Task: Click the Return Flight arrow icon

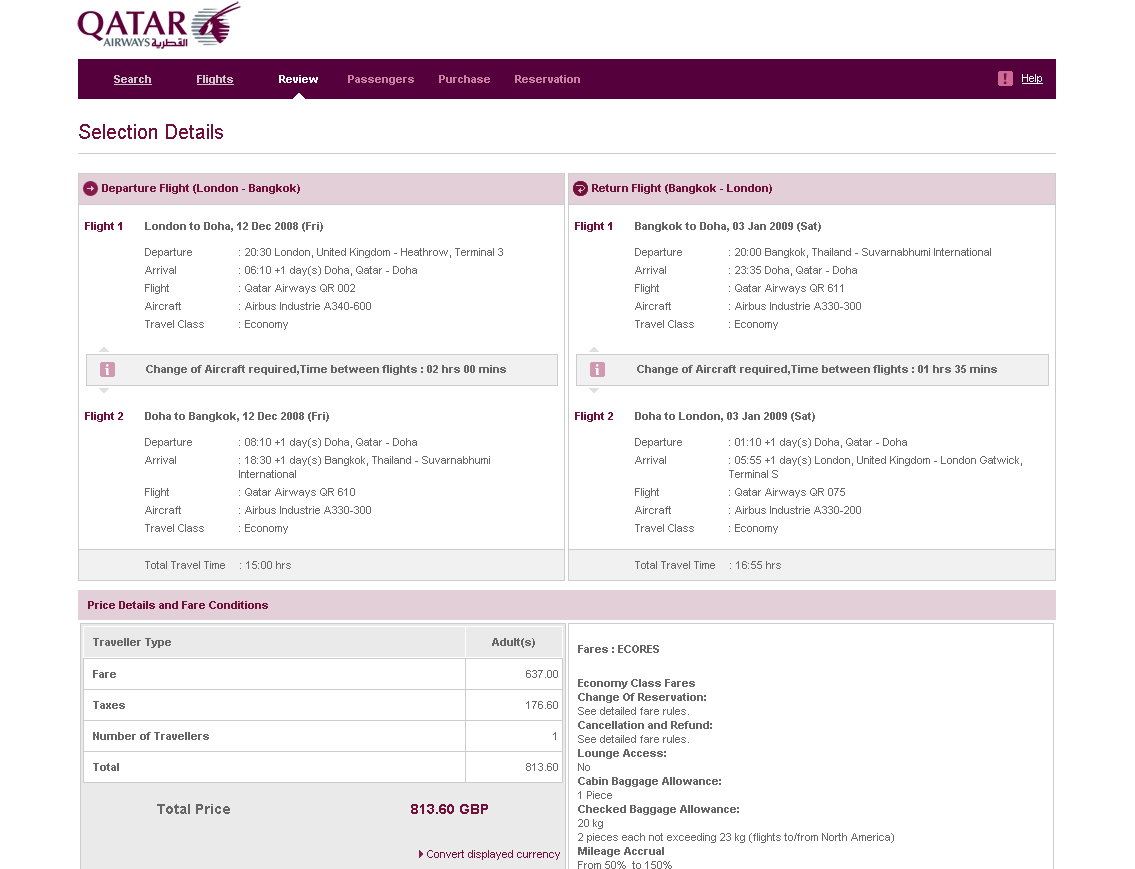Action: click(581, 189)
